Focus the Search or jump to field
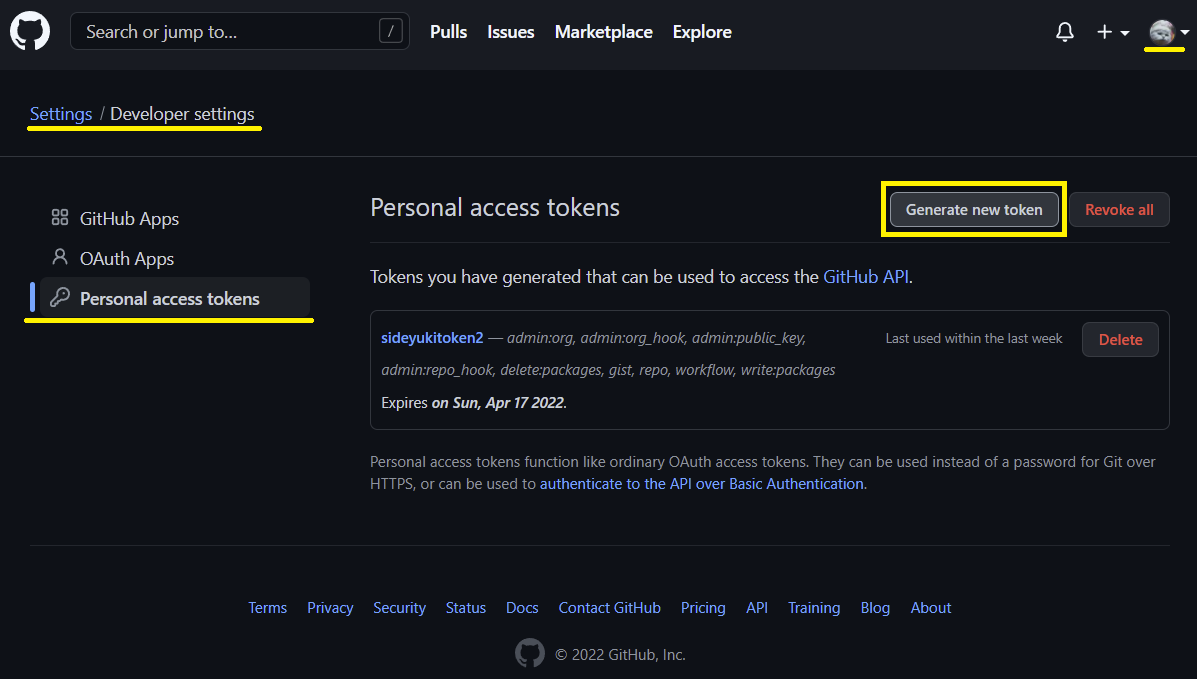Image resolution: width=1197 pixels, height=679 pixels. (x=240, y=31)
